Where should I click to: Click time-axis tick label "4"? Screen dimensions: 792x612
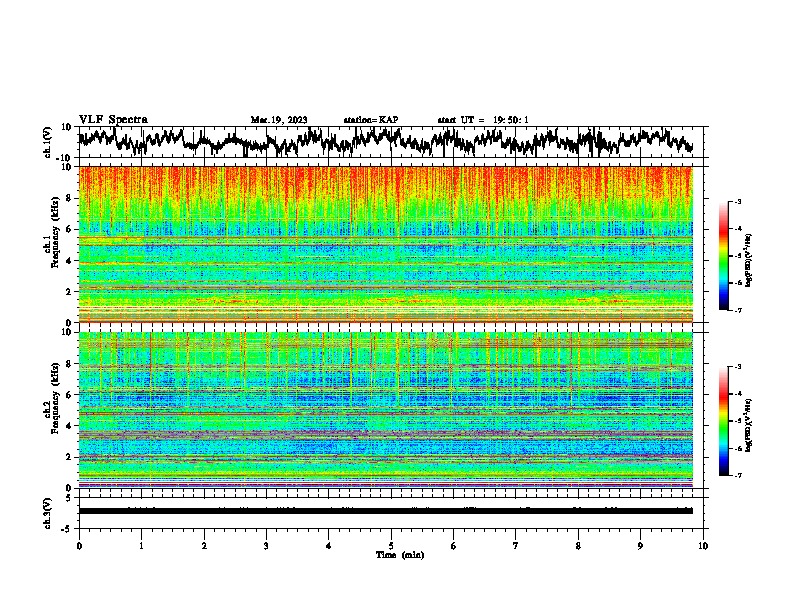pyautogui.click(x=329, y=546)
